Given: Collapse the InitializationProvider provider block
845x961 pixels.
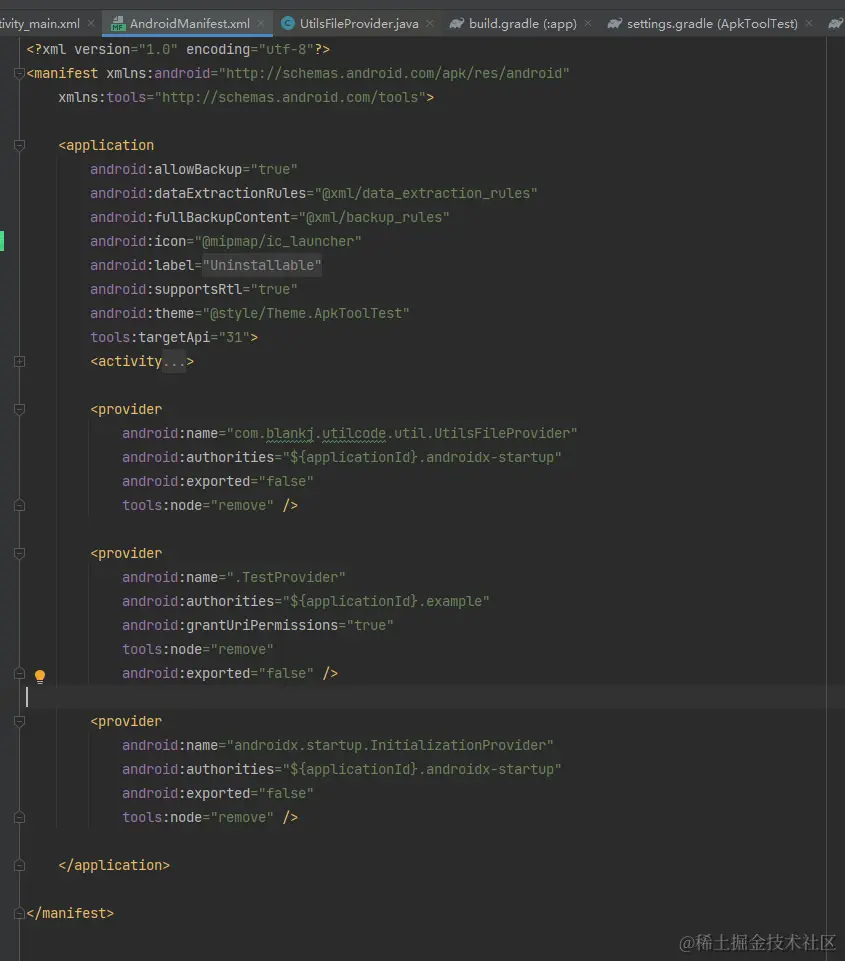Looking at the screenshot, I should coord(19,721).
